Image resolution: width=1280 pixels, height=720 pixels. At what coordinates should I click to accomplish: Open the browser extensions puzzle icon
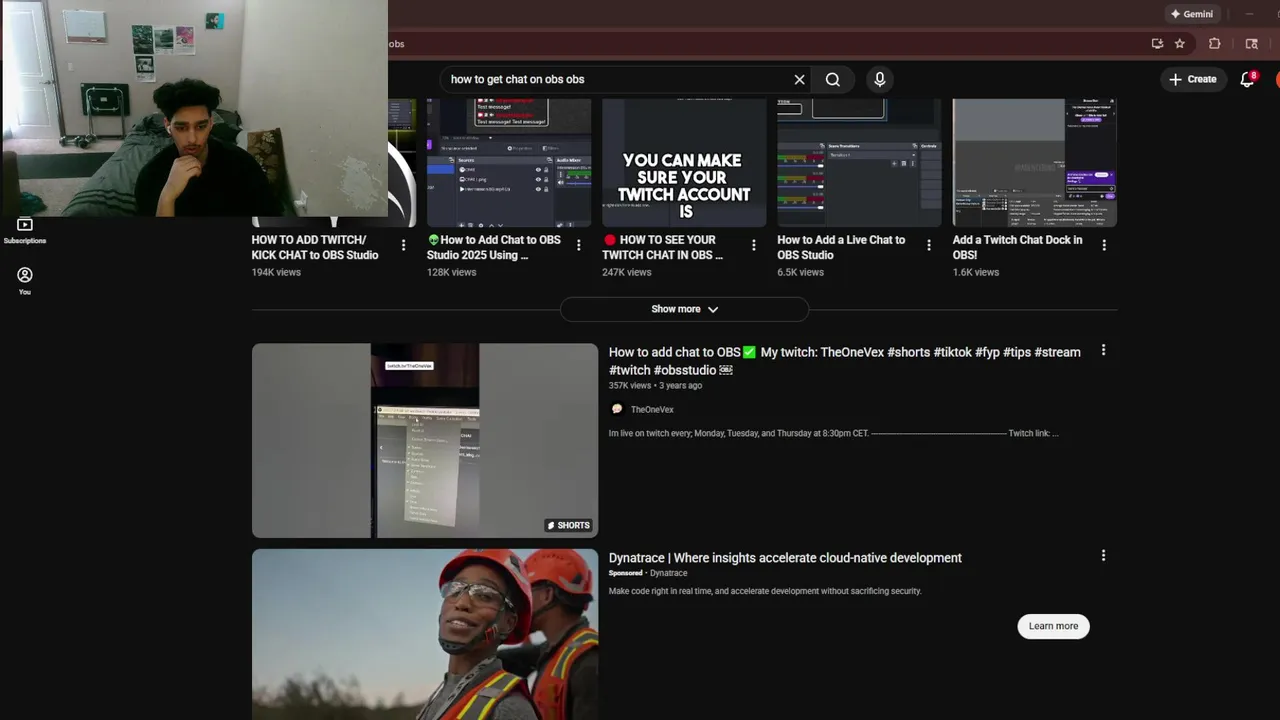1215,44
